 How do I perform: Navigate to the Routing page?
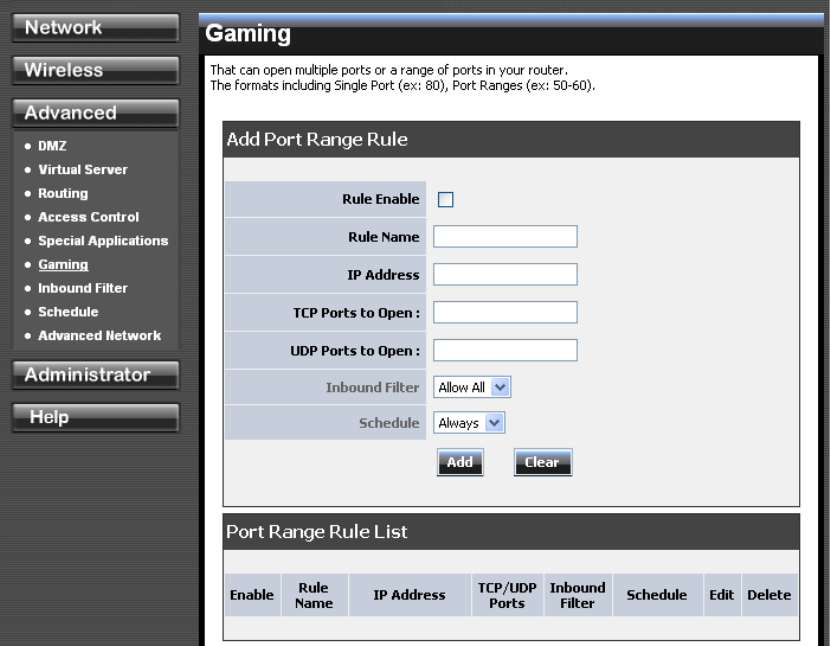[x=63, y=193]
